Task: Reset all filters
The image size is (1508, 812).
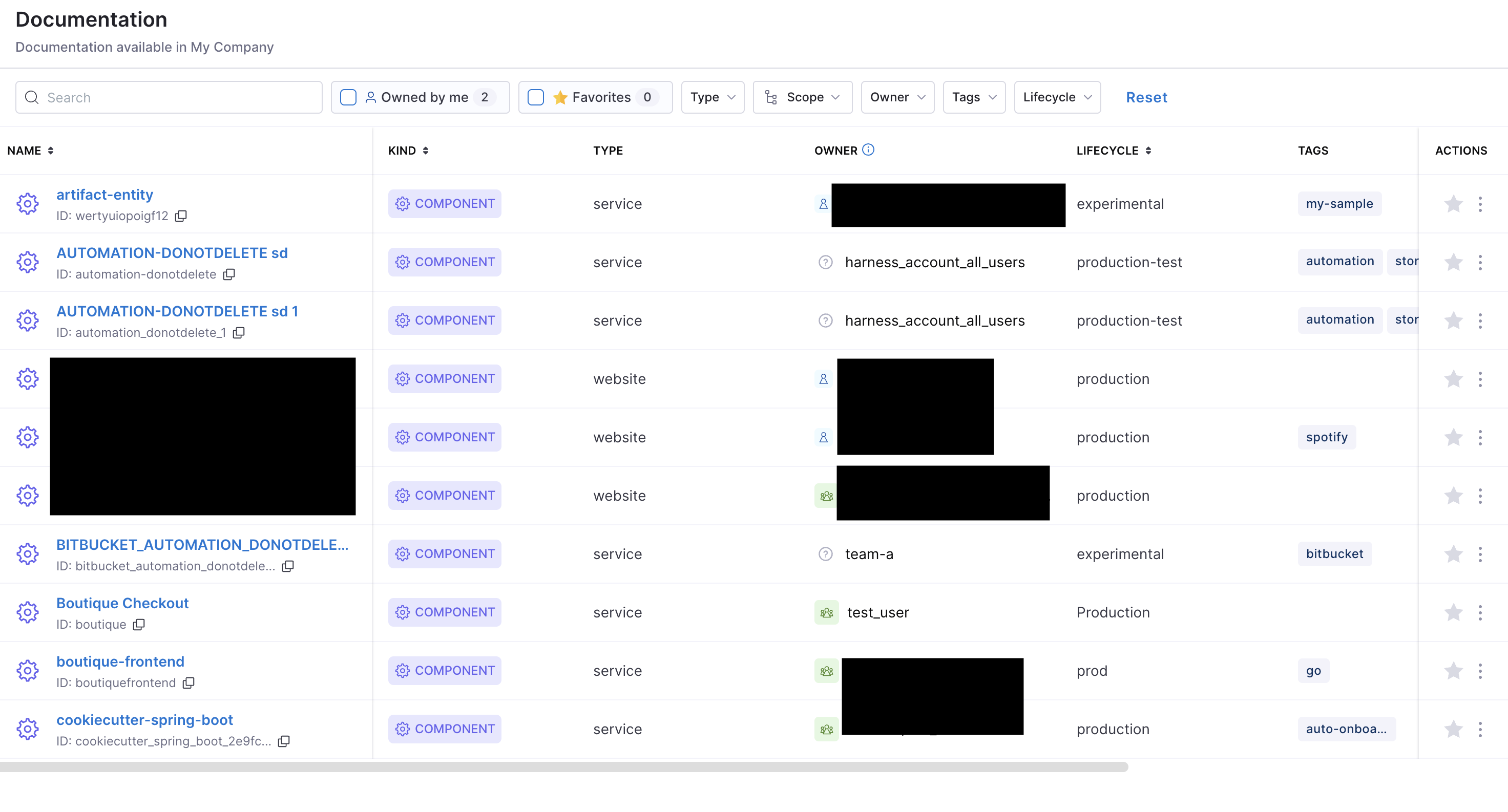Action: pos(1146,97)
